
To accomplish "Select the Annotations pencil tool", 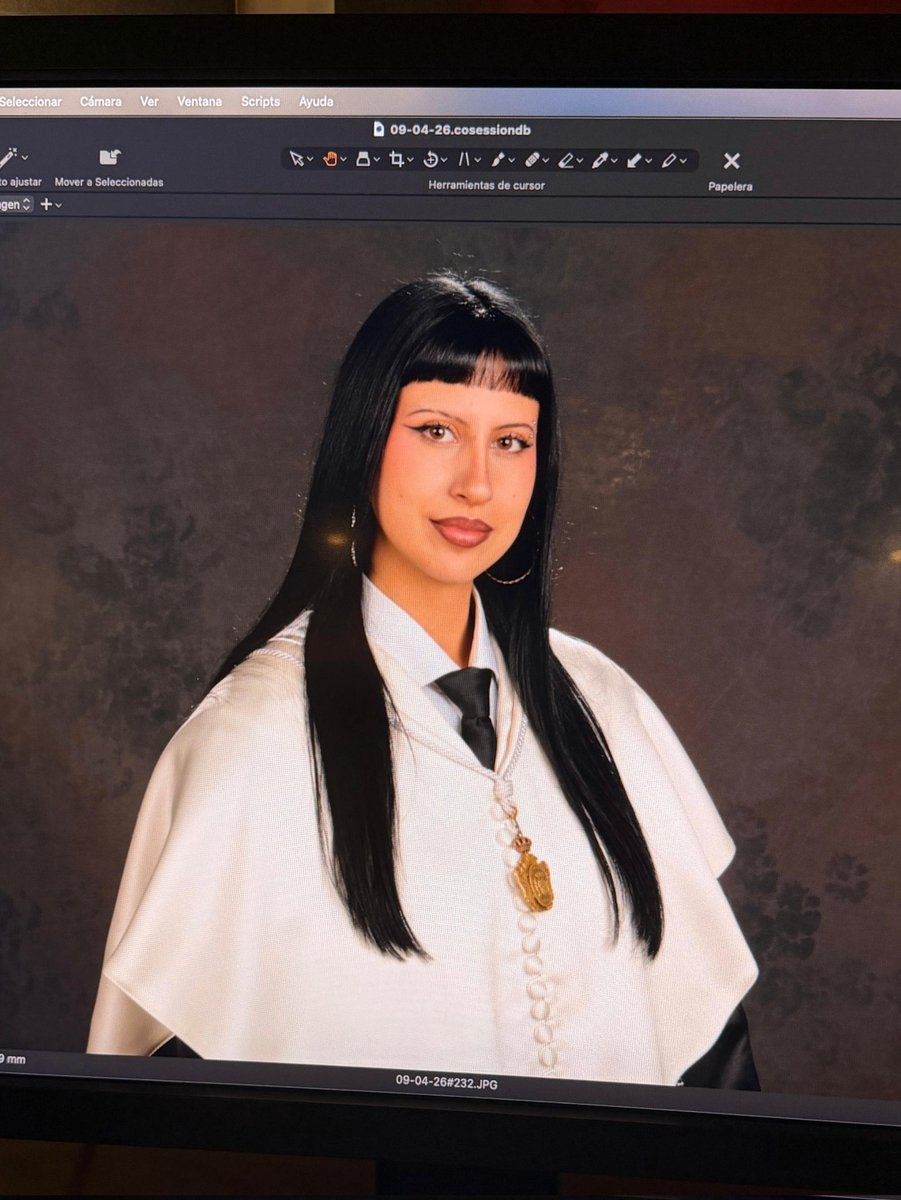I will pyautogui.click(x=668, y=159).
